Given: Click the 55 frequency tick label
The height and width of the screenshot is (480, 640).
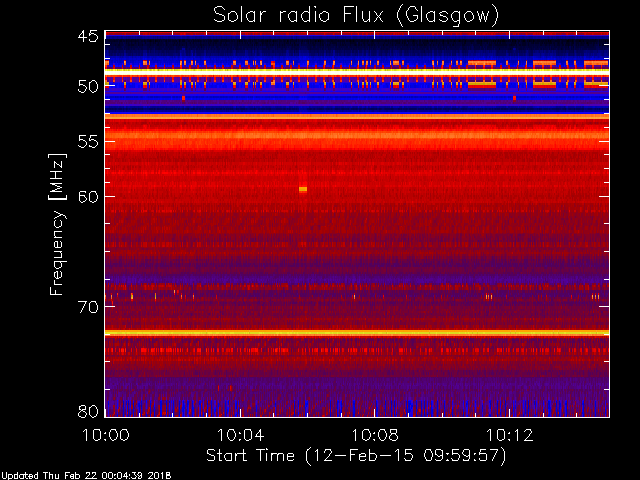Looking at the screenshot, I should (x=88, y=142).
